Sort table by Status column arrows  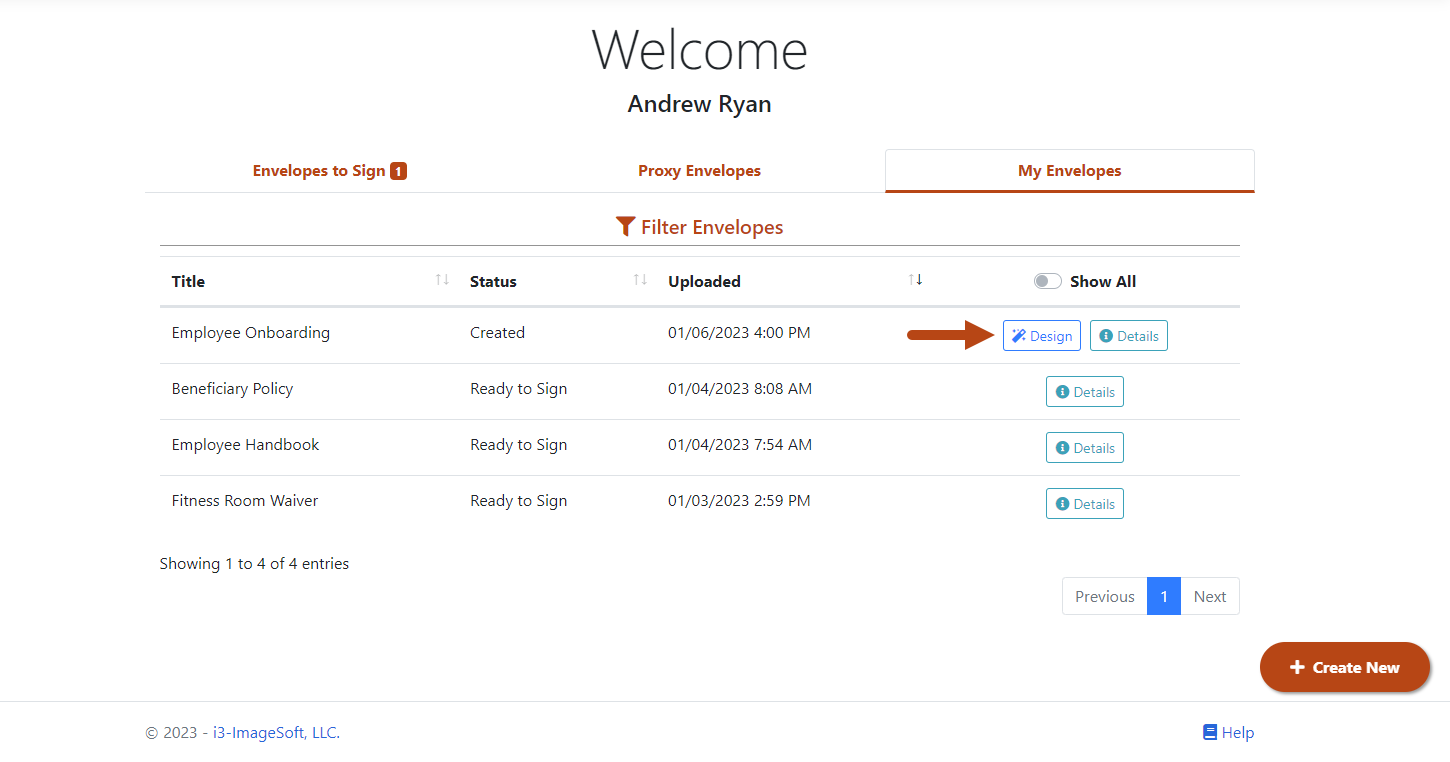pyautogui.click(x=640, y=280)
